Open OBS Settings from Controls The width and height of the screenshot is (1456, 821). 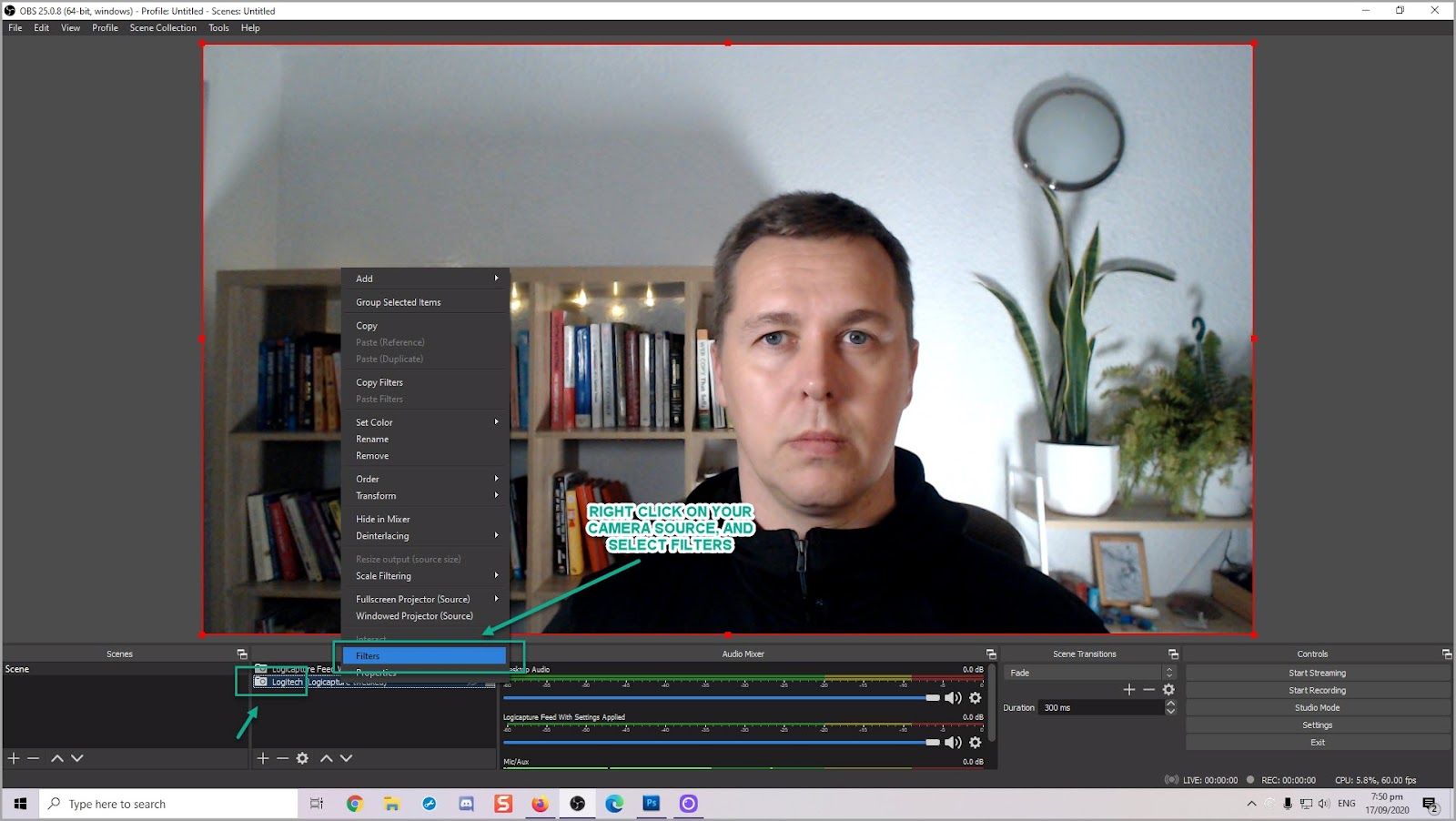coord(1318,725)
